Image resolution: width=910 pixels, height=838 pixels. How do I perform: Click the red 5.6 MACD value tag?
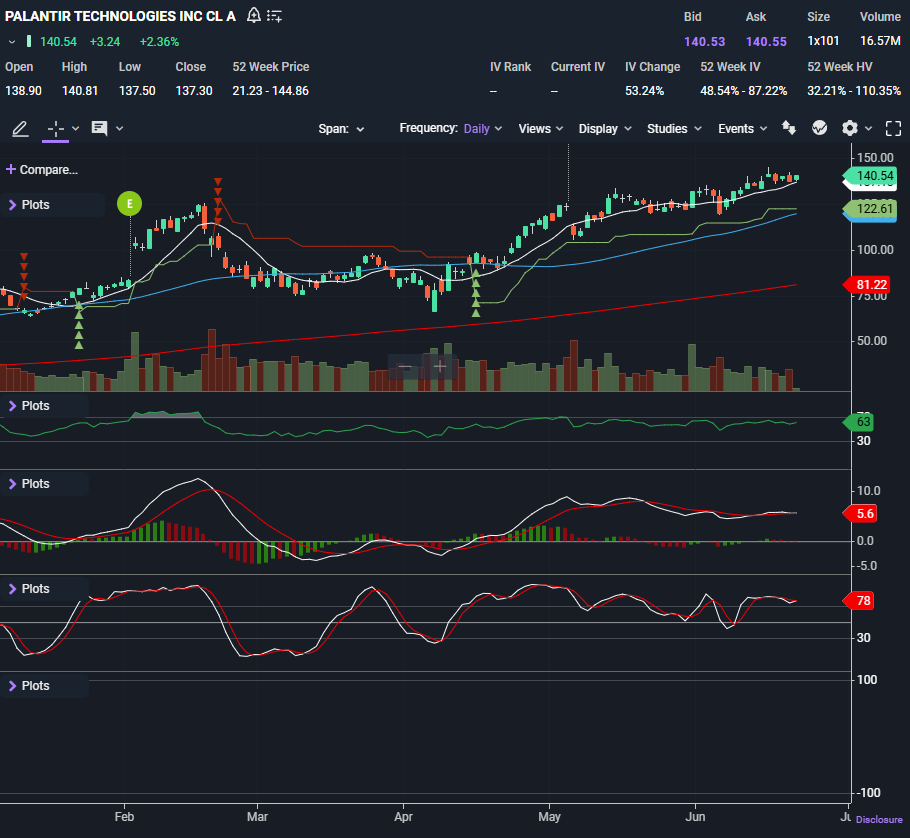(x=861, y=514)
